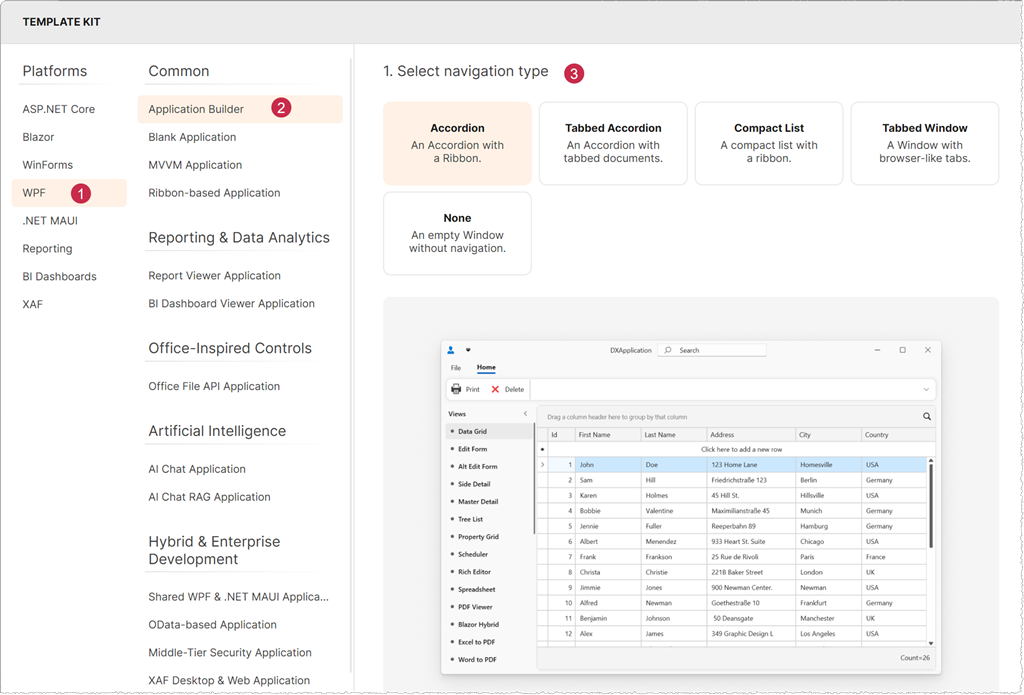Select the Tabbed Window navigation type

pos(924,142)
